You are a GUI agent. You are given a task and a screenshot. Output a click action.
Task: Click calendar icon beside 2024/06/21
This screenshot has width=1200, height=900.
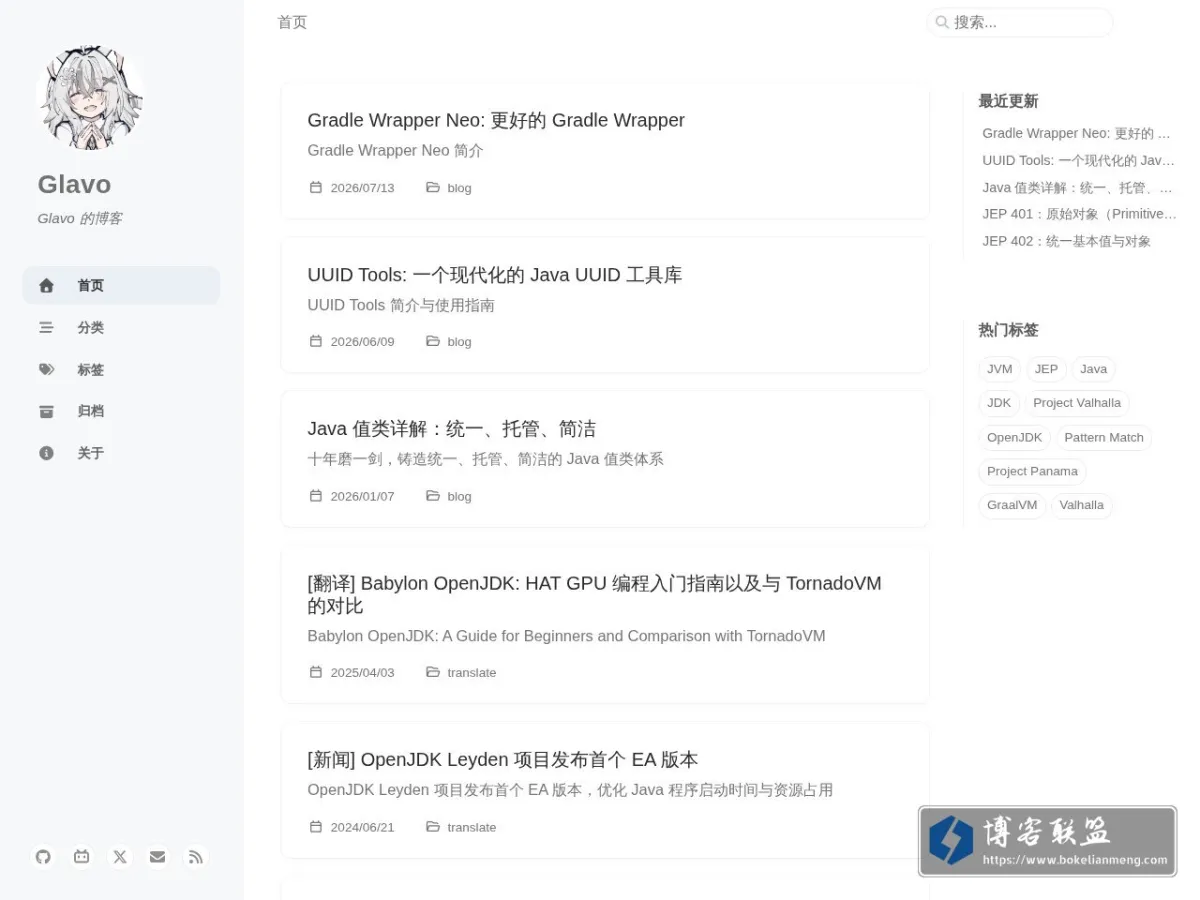click(316, 827)
